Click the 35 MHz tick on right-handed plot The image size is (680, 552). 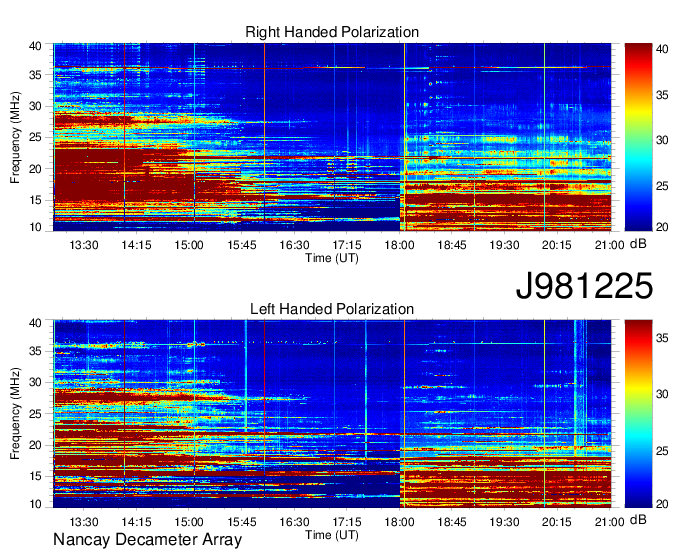click(35, 75)
